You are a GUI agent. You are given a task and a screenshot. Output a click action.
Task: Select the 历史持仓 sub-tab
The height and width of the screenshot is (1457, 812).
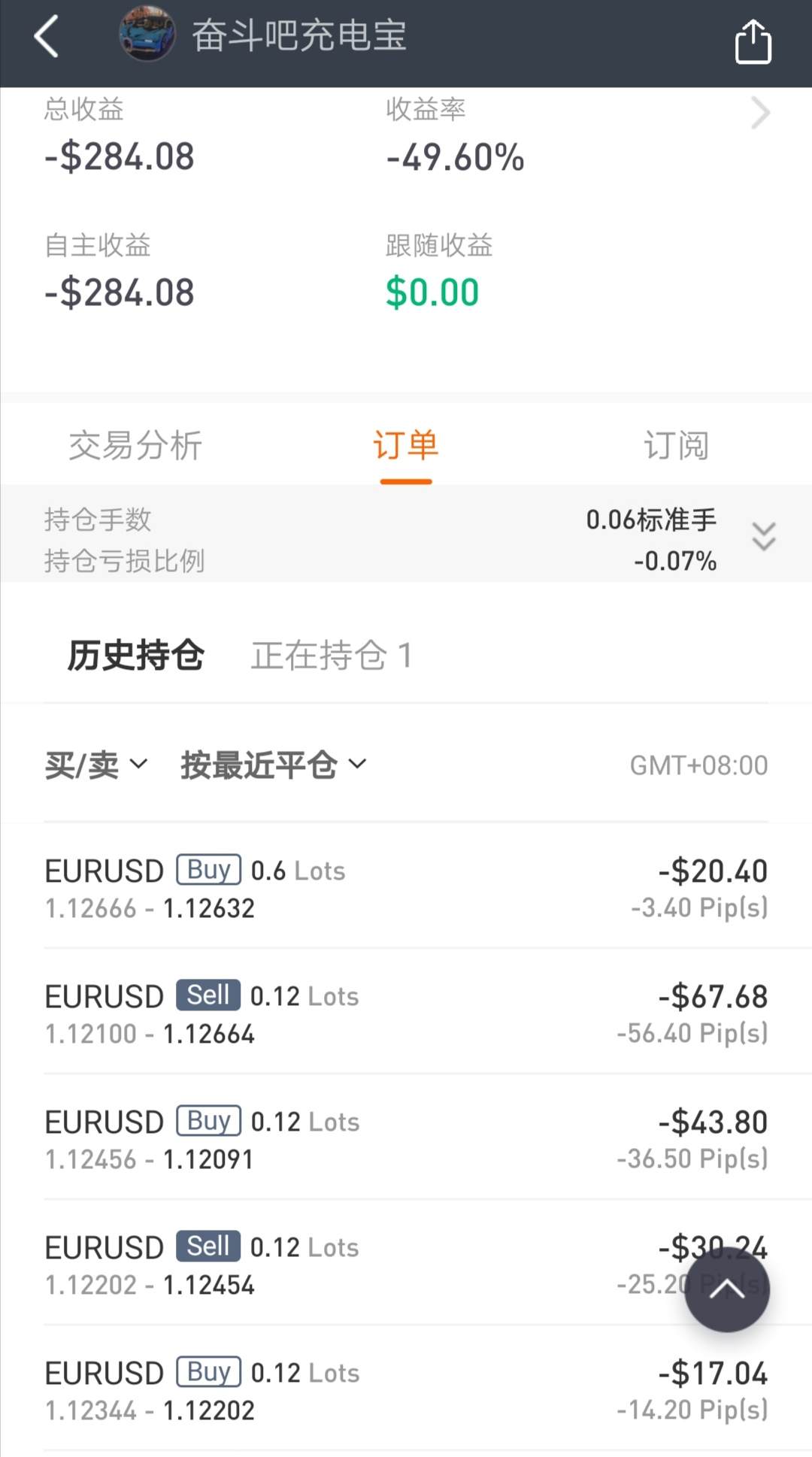point(135,655)
